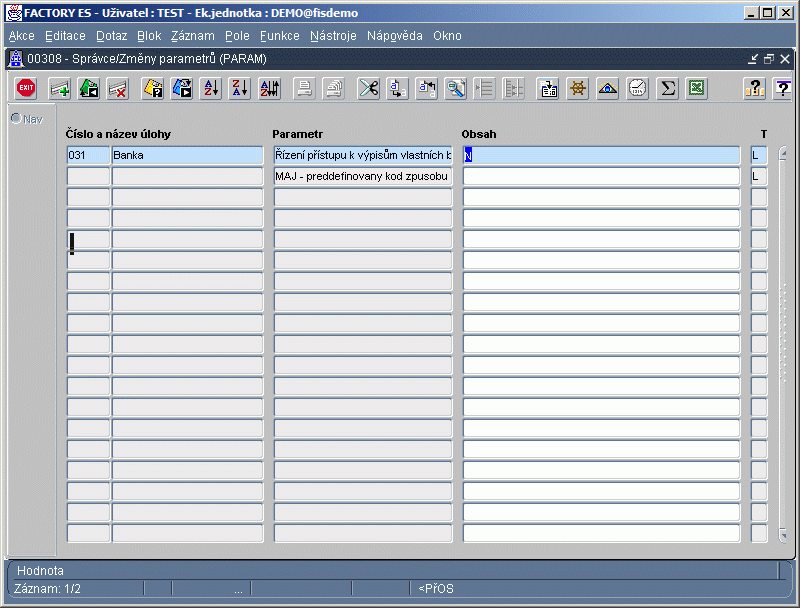
Task: Click the enter query icon with question mark
Action: (153, 89)
